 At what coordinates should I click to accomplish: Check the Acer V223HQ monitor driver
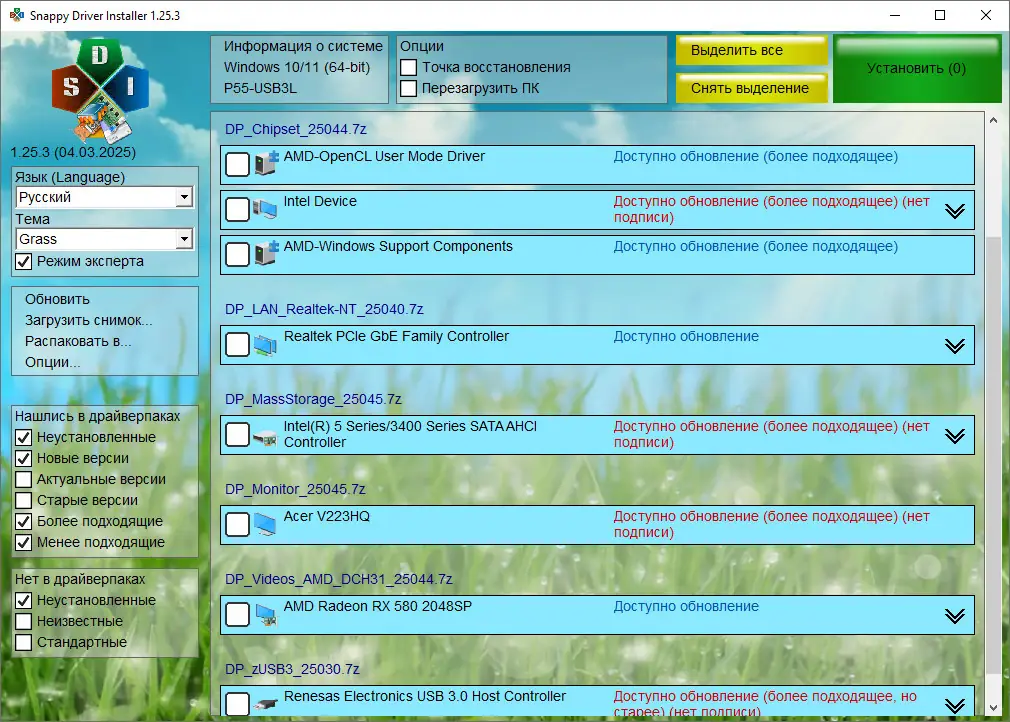click(237, 524)
